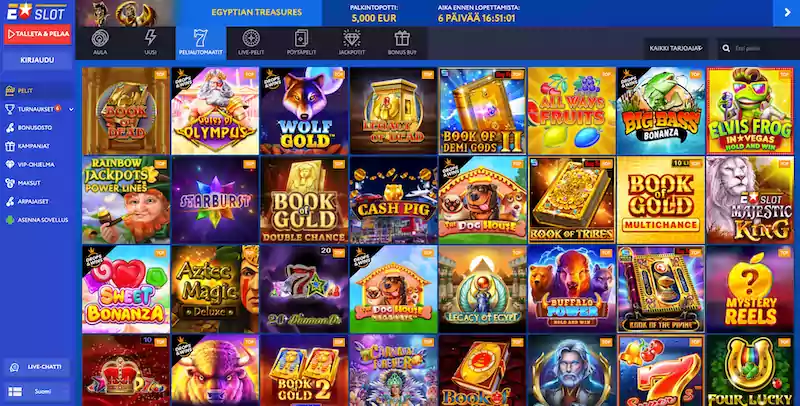Advance the banner with the right arrow
Viewport: 800px width, 406px height.
[x=786, y=13]
